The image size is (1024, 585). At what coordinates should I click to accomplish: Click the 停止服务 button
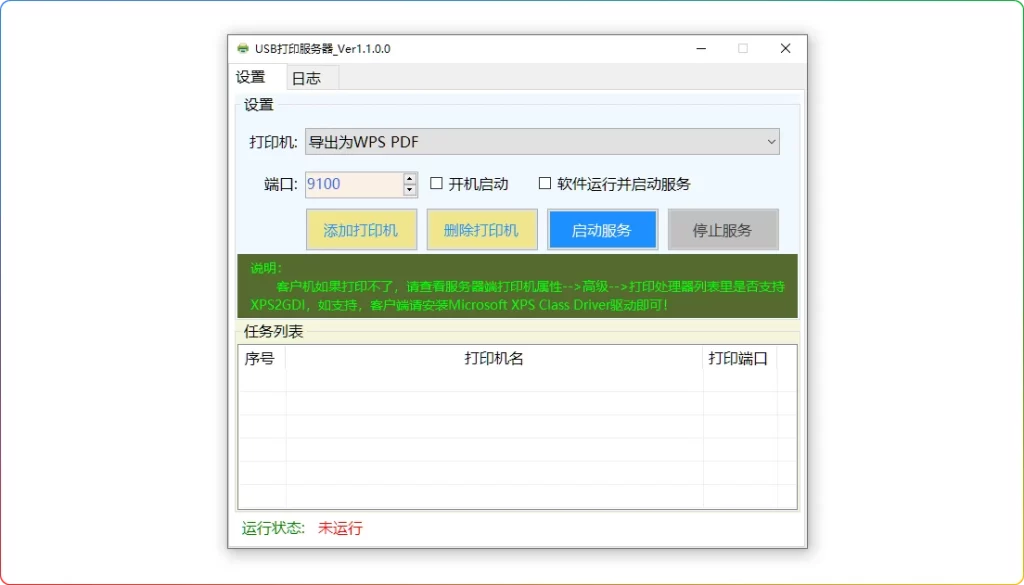click(723, 230)
